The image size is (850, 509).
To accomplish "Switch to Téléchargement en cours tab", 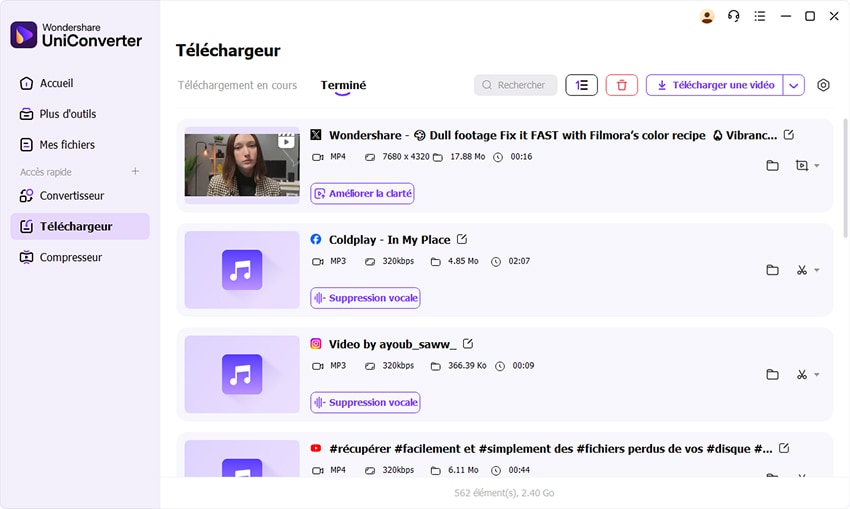I will [x=237, y=85].
